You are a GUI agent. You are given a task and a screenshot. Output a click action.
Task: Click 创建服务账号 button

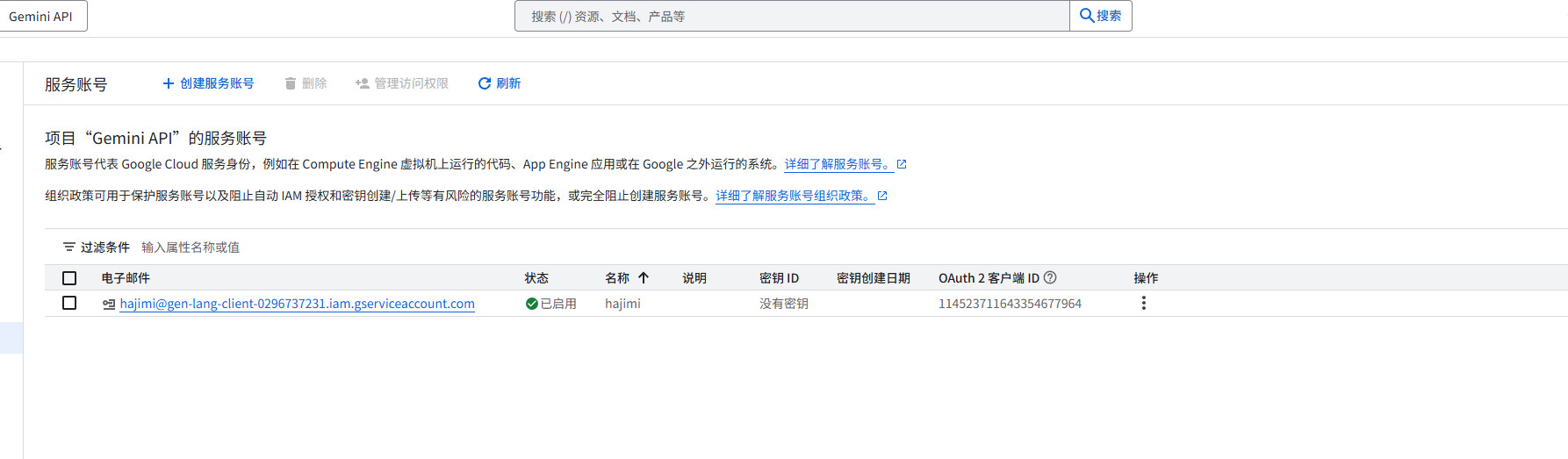216,83
